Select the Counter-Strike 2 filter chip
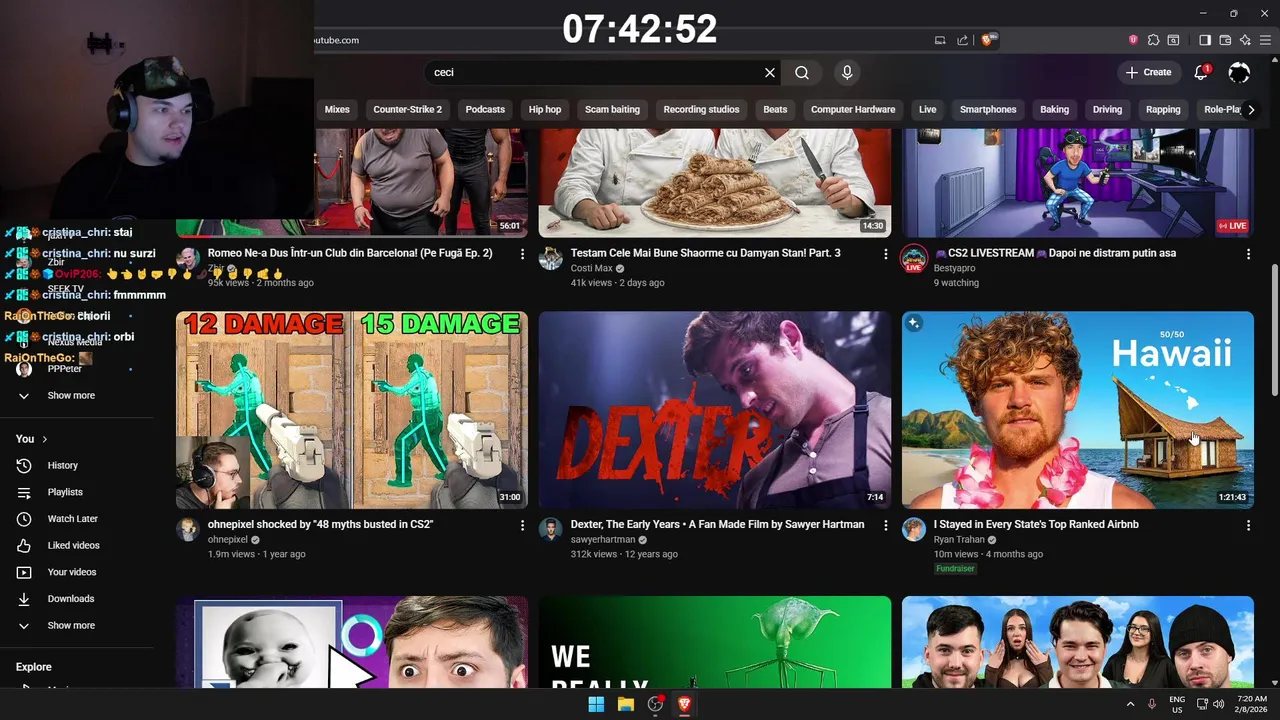The image size is (1280, 720). 407,109
